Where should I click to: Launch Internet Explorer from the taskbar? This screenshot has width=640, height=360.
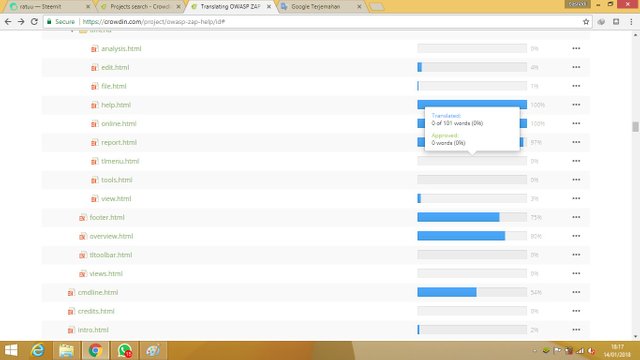[x=38, y=351]
